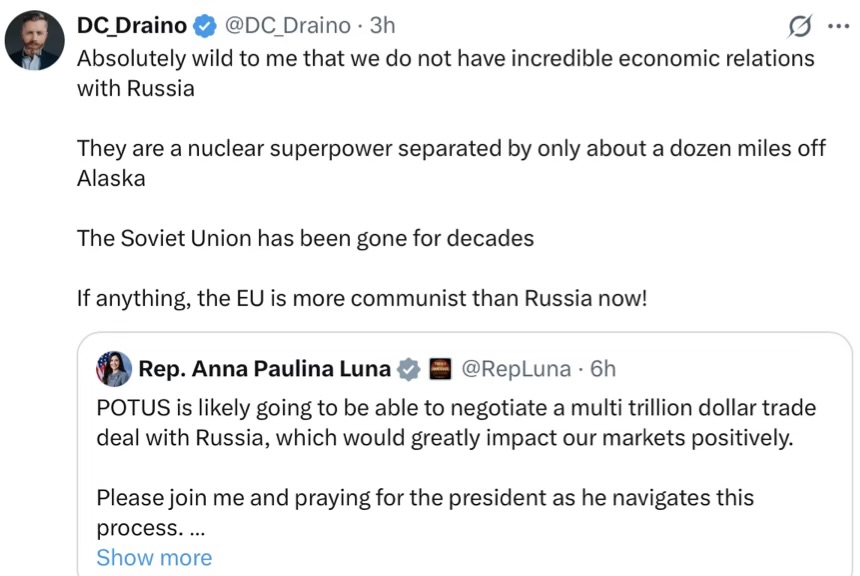Image resolution: width=860 pixels, height=576 pixels.
Task: Click the affiliation badge beside Luna's name
Action: pyautogui.click(x=439, y=369)
